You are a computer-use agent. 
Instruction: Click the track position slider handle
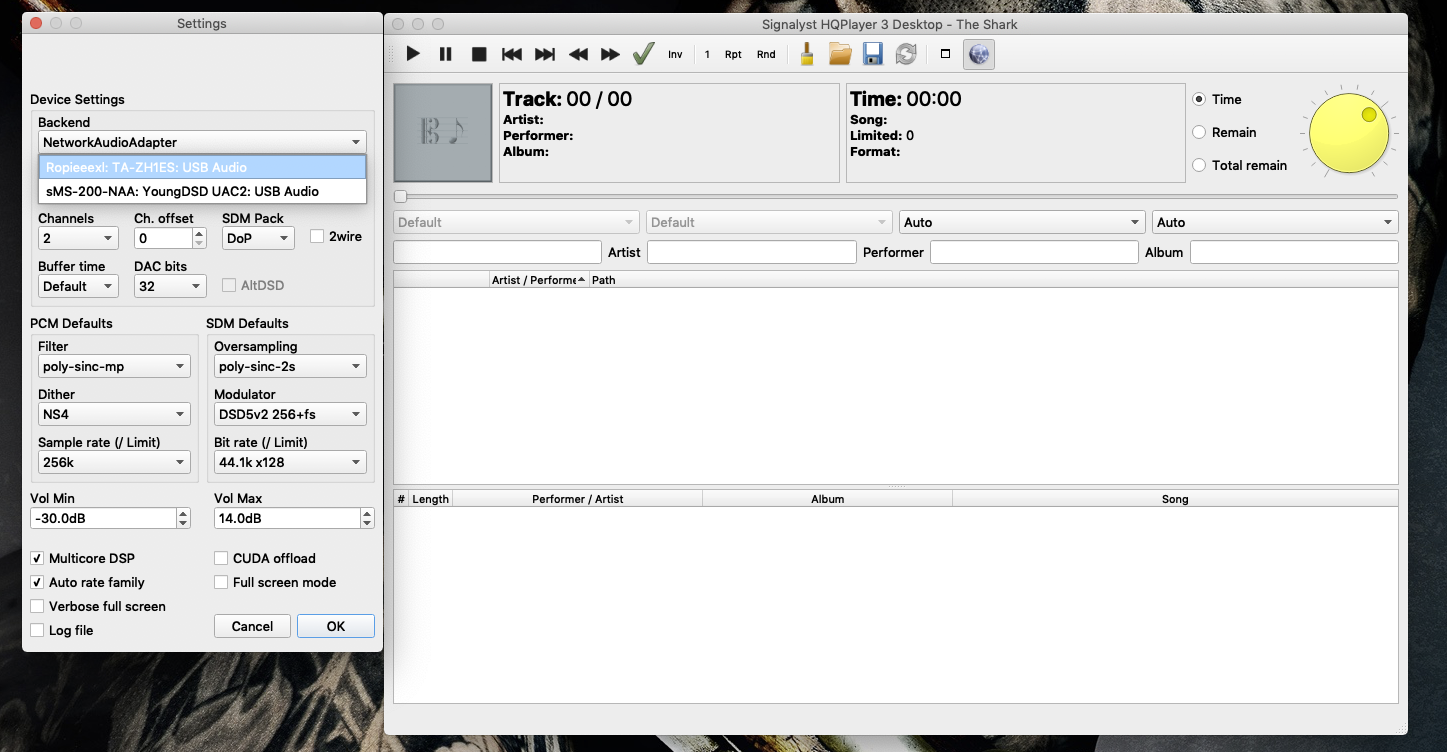point(401,197)
